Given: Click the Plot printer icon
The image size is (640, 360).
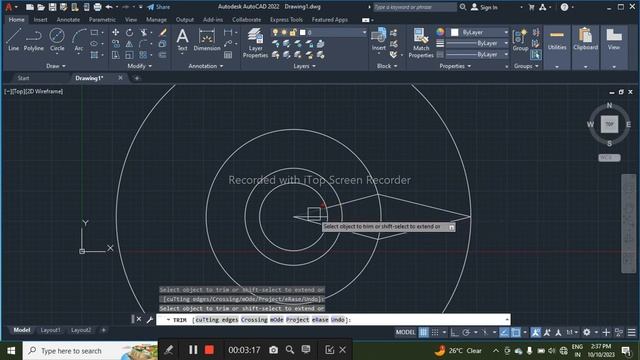Looking at the screenshot, I should [x=97, y=7].
